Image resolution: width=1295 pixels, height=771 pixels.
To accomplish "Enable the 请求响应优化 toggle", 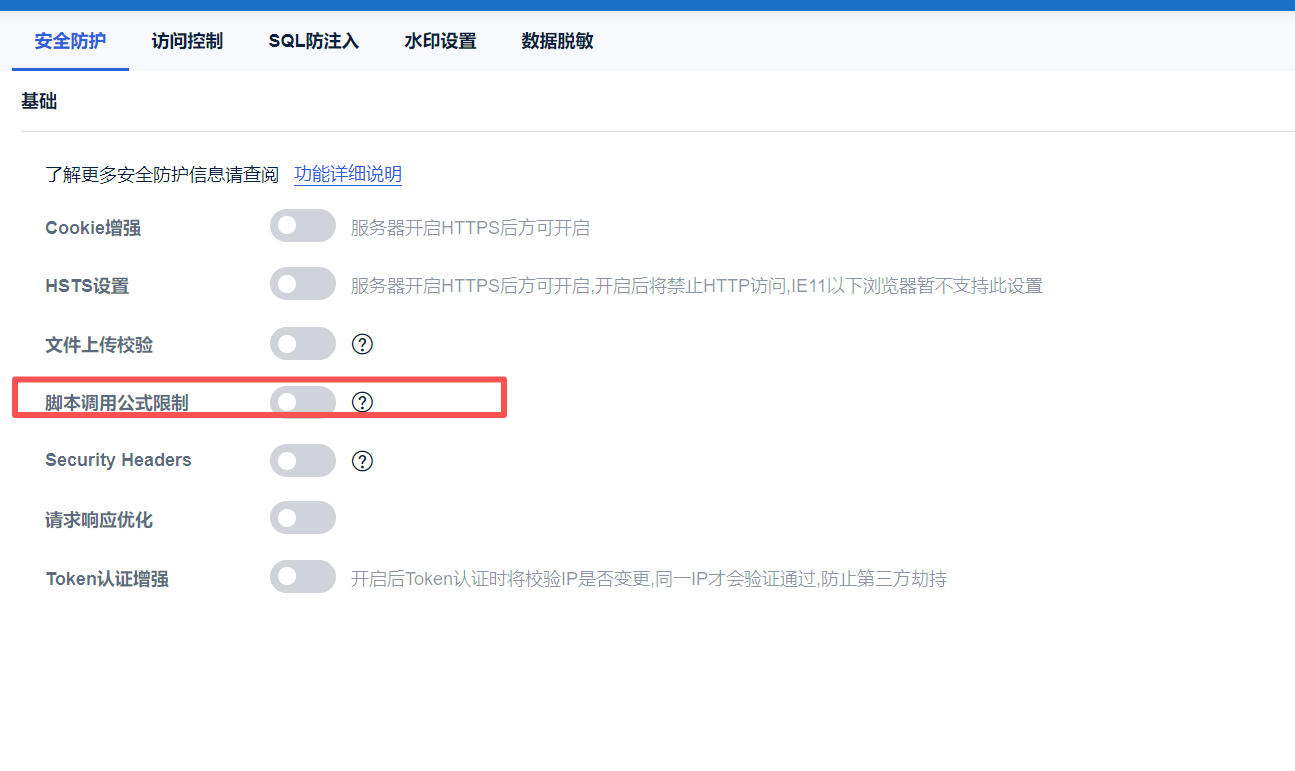I will pyautogui.click(x=302, y=518).
